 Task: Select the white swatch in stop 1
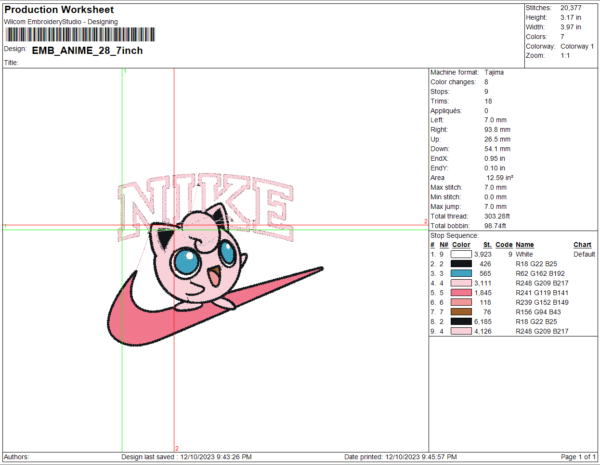click(461, 254)
